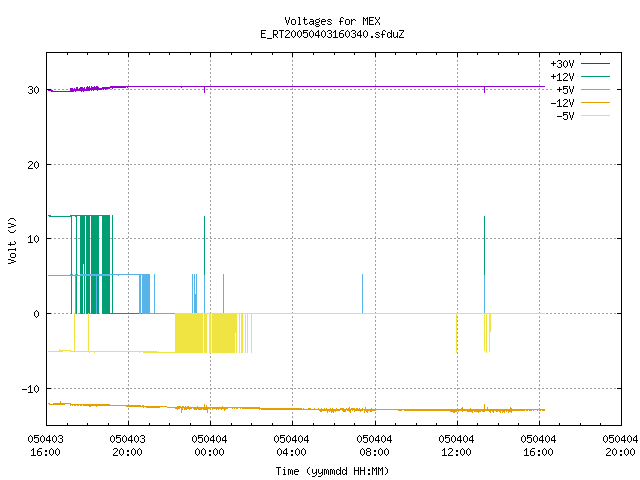The width and height of the screenshot is (640, 480).
Task: Click the +5V legend label
Action: pos(565,90)
